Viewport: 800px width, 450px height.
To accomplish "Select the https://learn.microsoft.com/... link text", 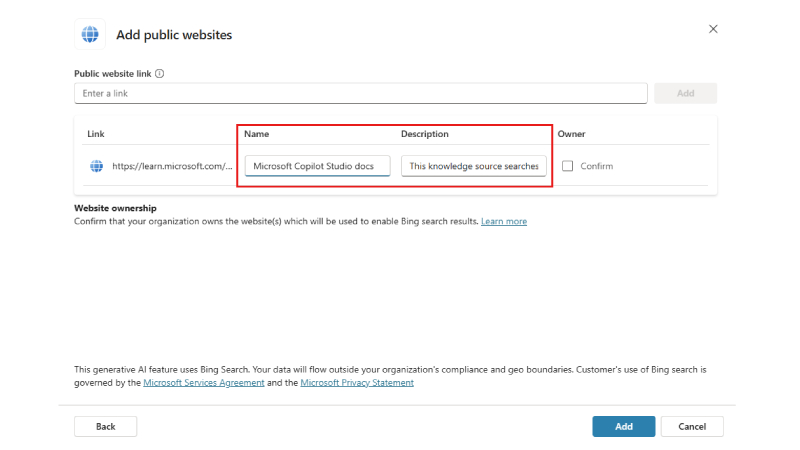I will (172, 166).
